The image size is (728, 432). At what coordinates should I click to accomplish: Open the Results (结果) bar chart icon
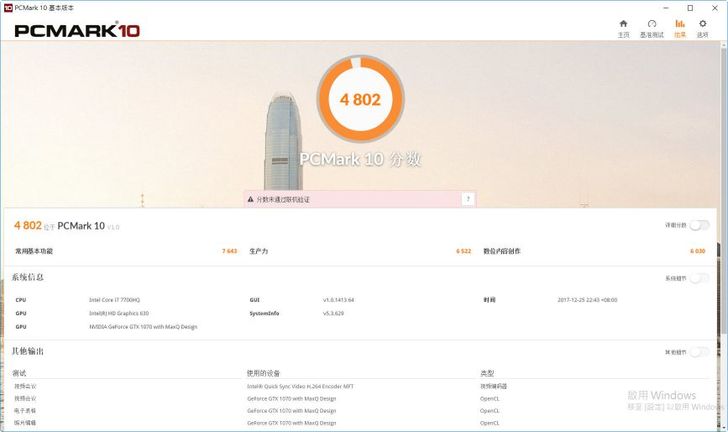point(680,24)
